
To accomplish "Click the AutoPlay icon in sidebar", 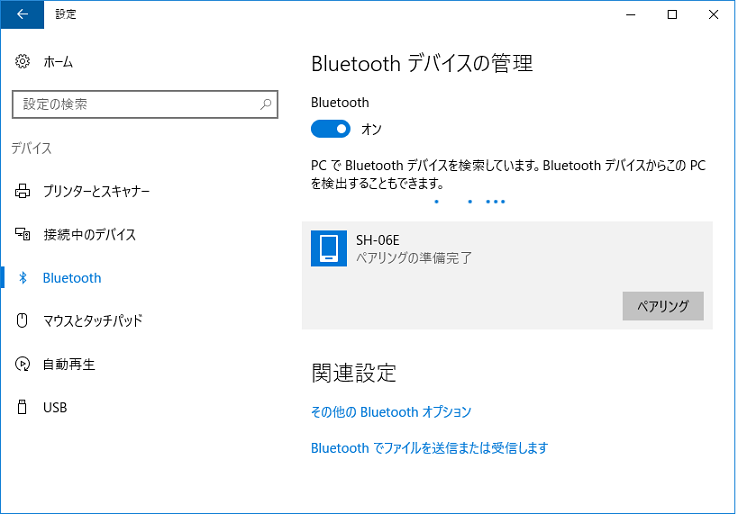I will click(22, 364).
